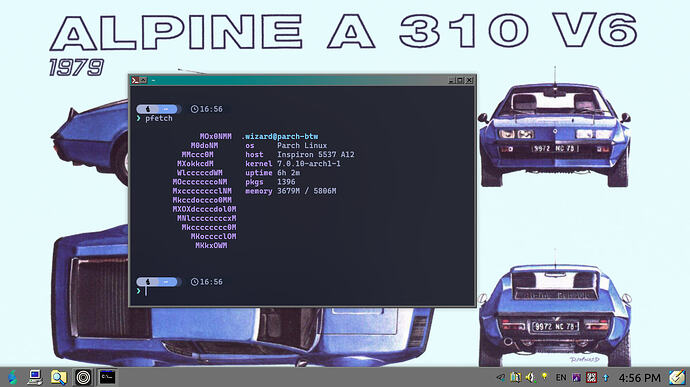Click the pfetch command text
Screen dimensions: 690x387
tap(159, 118)
